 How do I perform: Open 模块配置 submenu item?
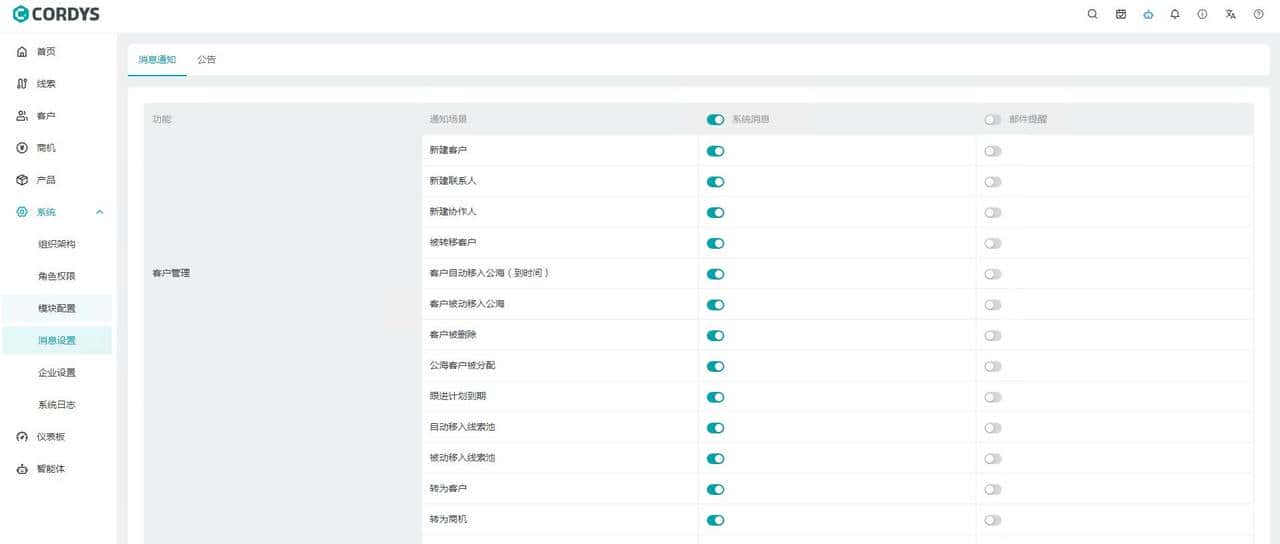[x=57, y=308]
